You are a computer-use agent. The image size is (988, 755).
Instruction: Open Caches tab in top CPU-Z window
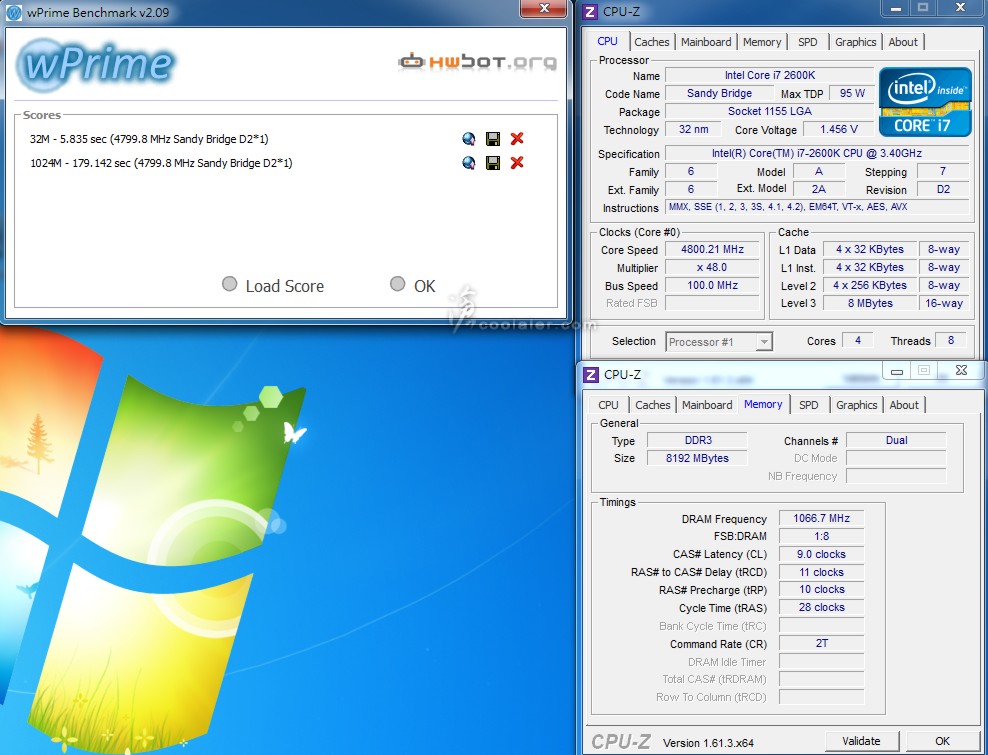(652, 42)
